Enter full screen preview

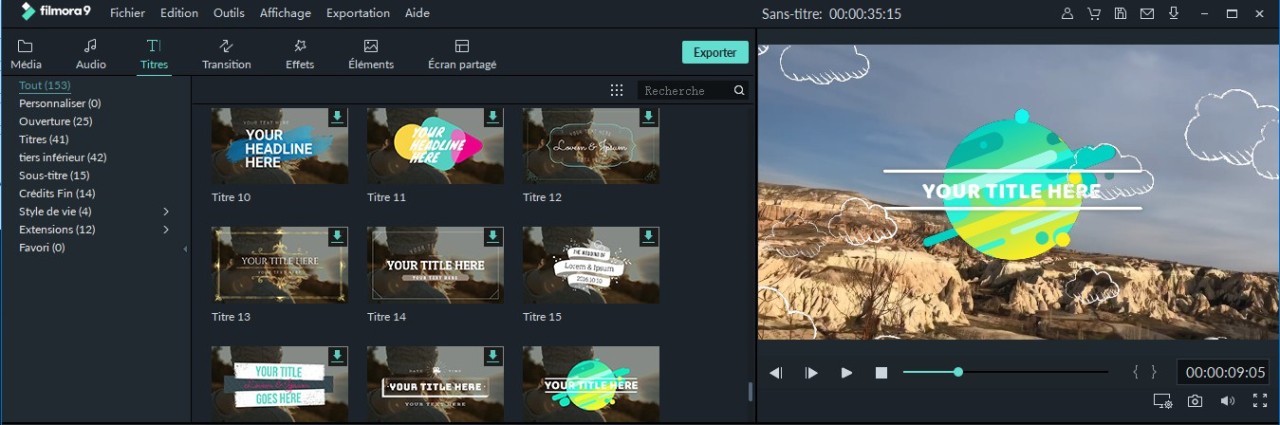(x=1258, y=401)
